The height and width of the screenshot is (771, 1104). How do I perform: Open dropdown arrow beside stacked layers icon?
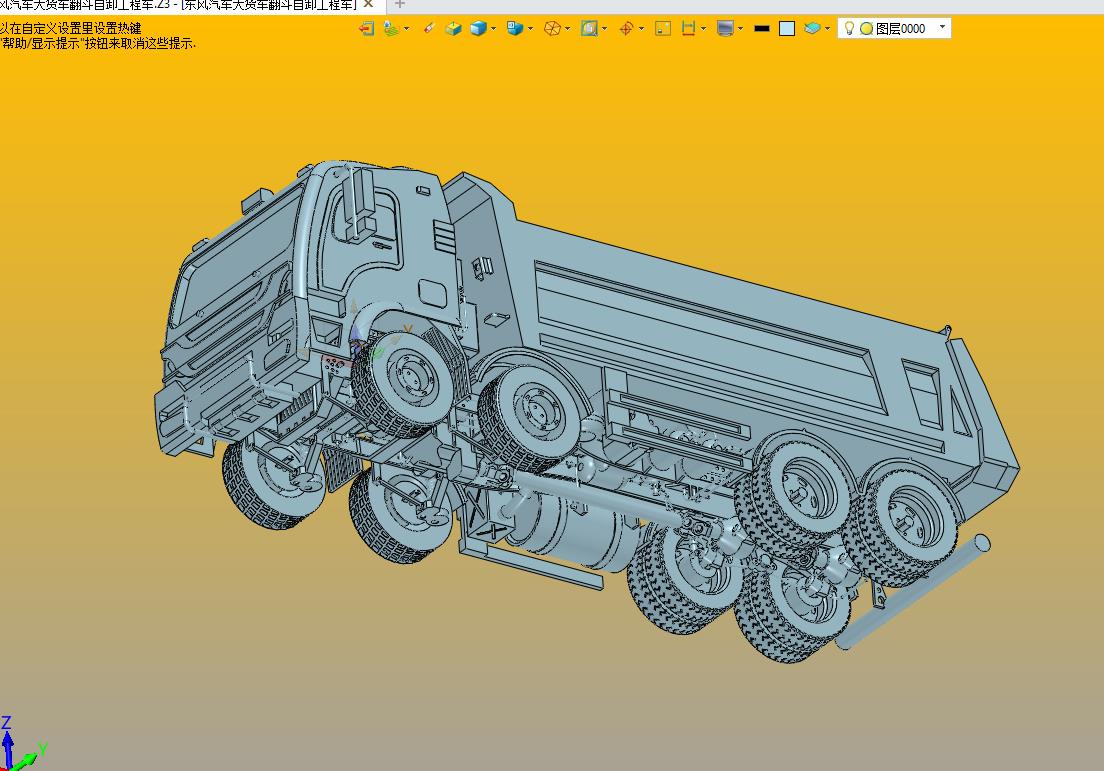click(x=827, y=29)
